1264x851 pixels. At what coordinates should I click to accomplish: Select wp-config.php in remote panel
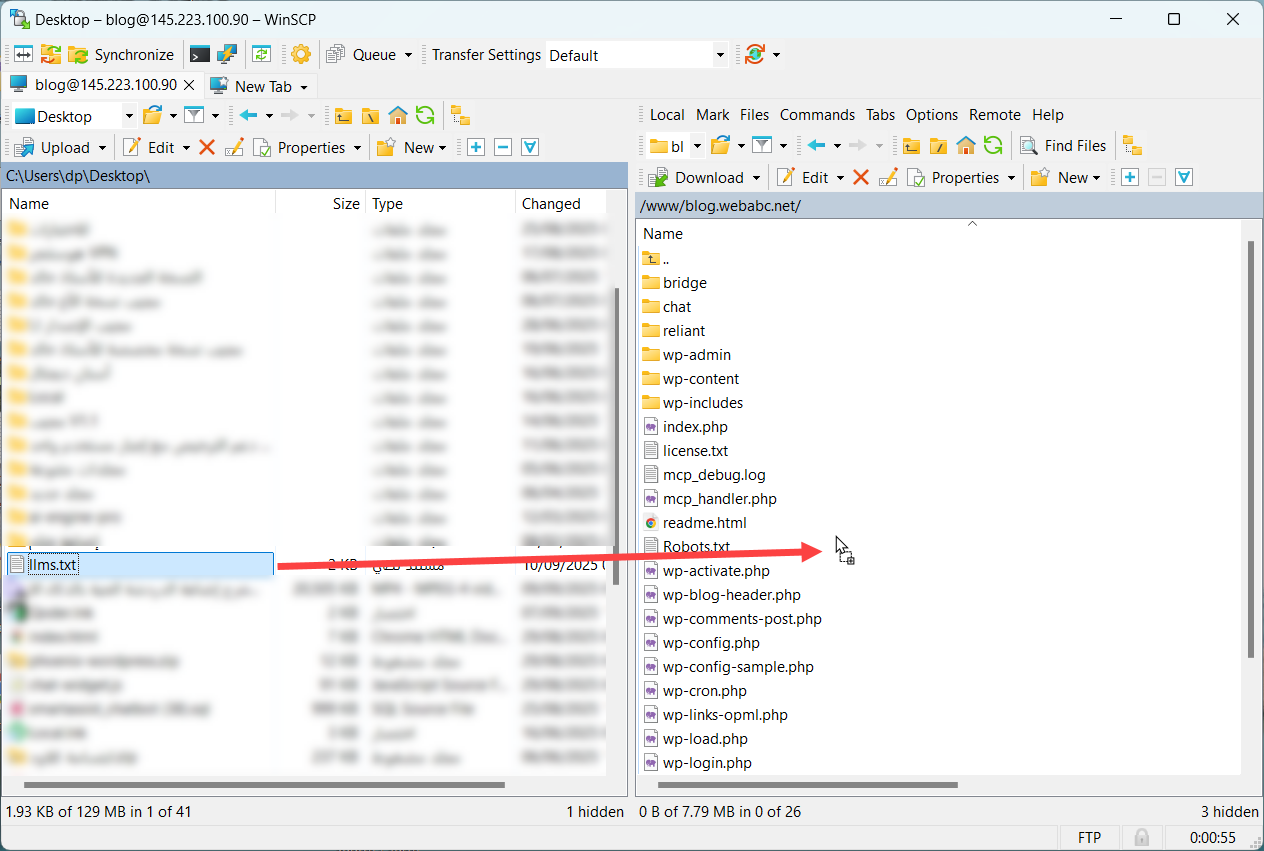(711, 643)
